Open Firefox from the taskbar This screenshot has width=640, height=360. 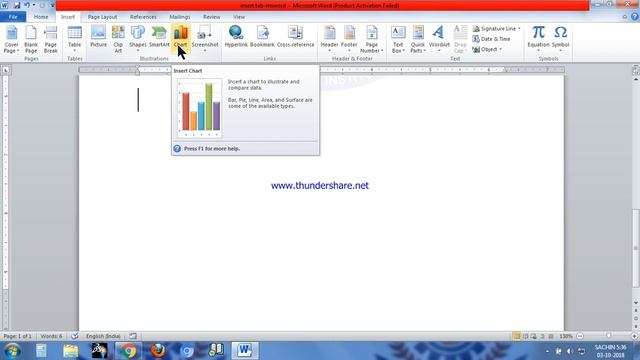click(x=158, y=351)
